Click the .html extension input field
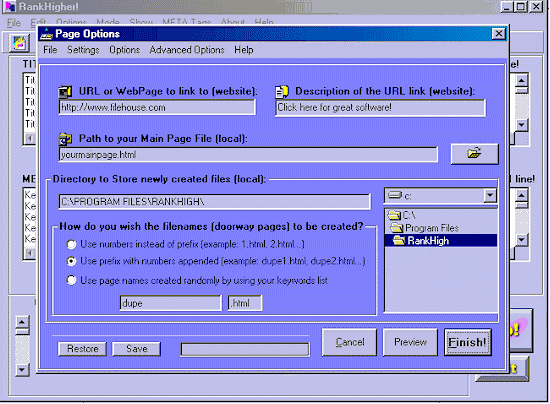This screenshot has height=404, width=550. [x=245, y=303]
